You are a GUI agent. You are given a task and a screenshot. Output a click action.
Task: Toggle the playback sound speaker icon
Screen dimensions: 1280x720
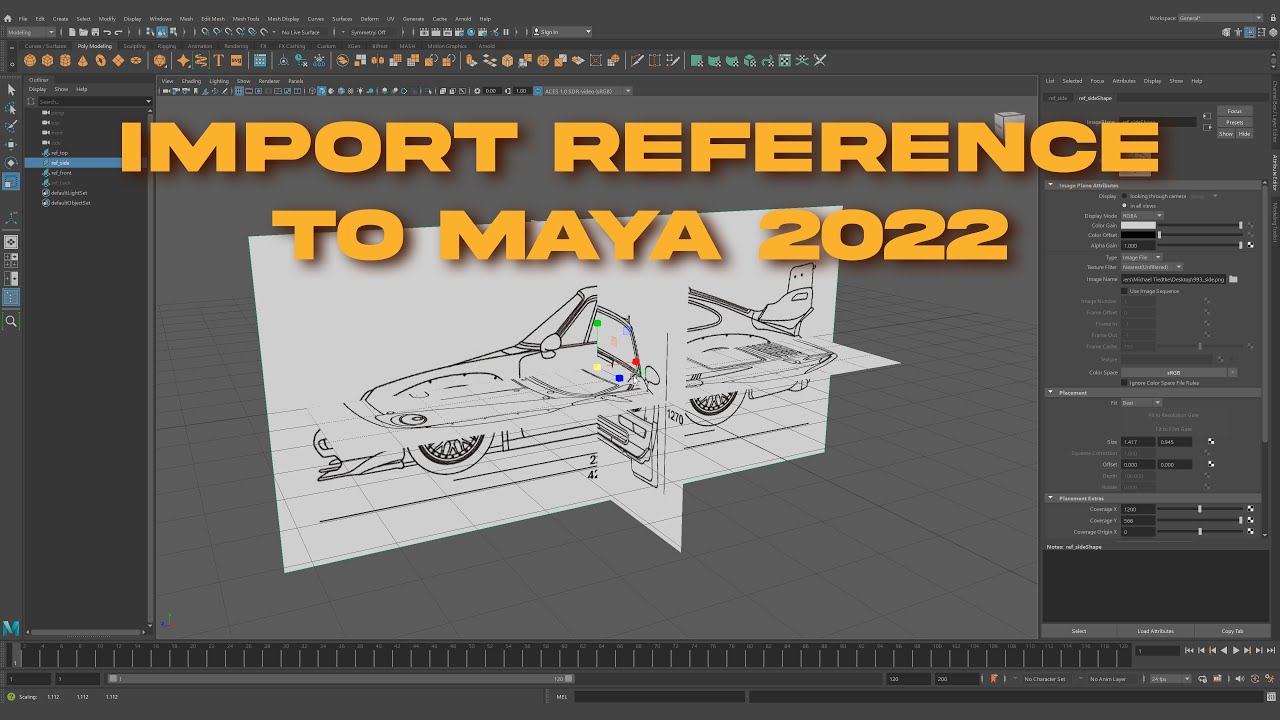(1240, 679)
